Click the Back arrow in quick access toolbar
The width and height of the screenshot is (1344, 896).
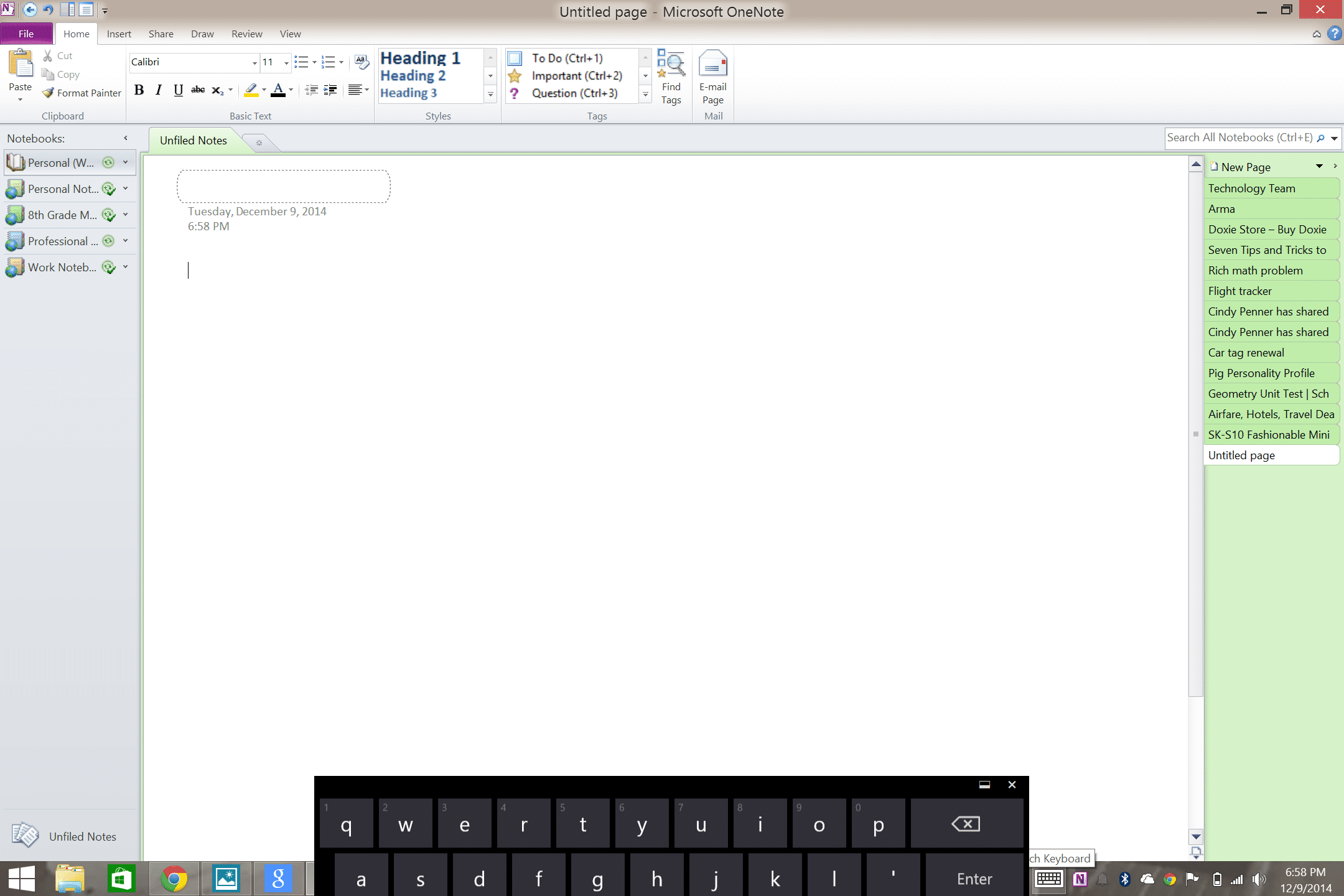coord(29,10)
